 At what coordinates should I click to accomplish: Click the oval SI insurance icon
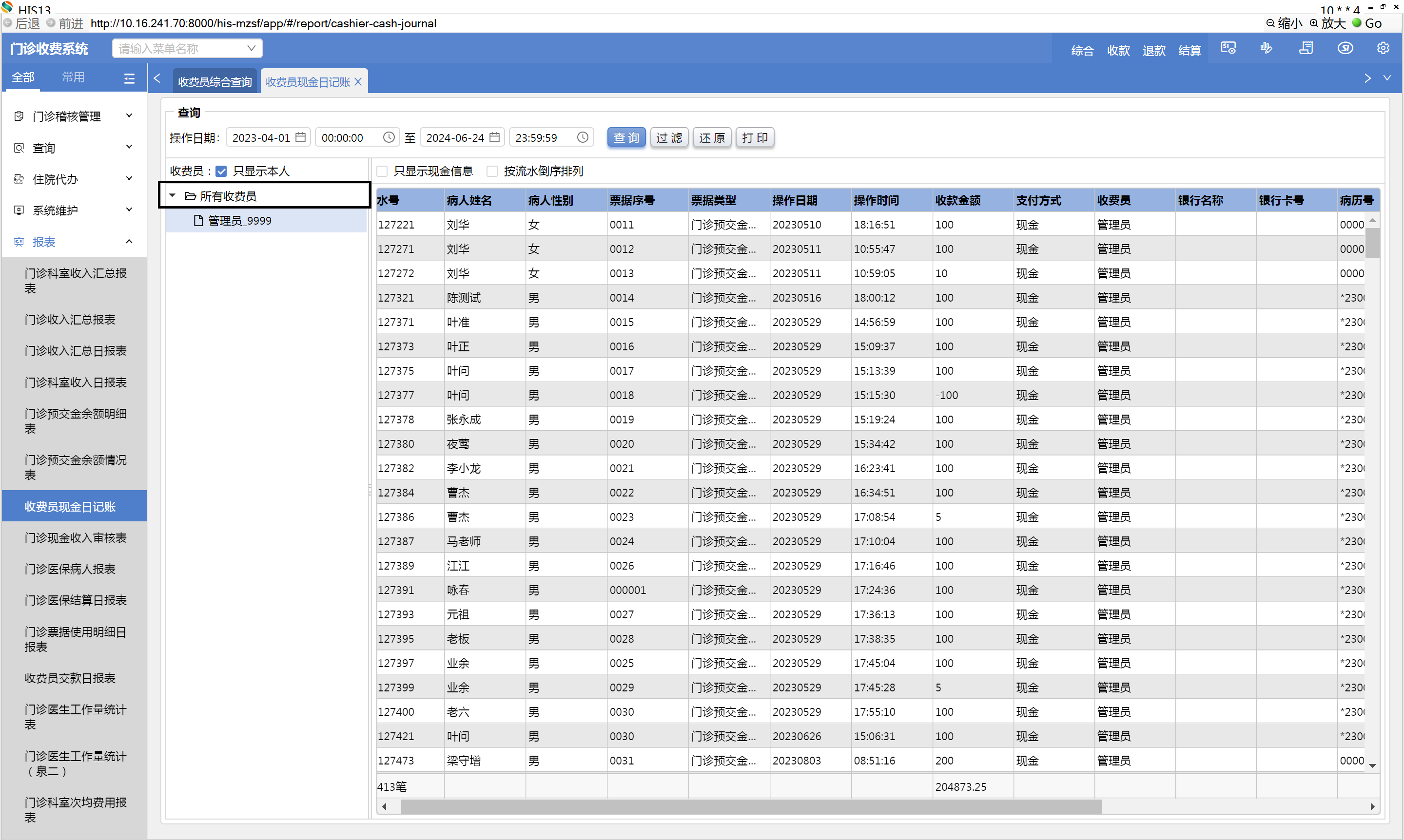1345,49
